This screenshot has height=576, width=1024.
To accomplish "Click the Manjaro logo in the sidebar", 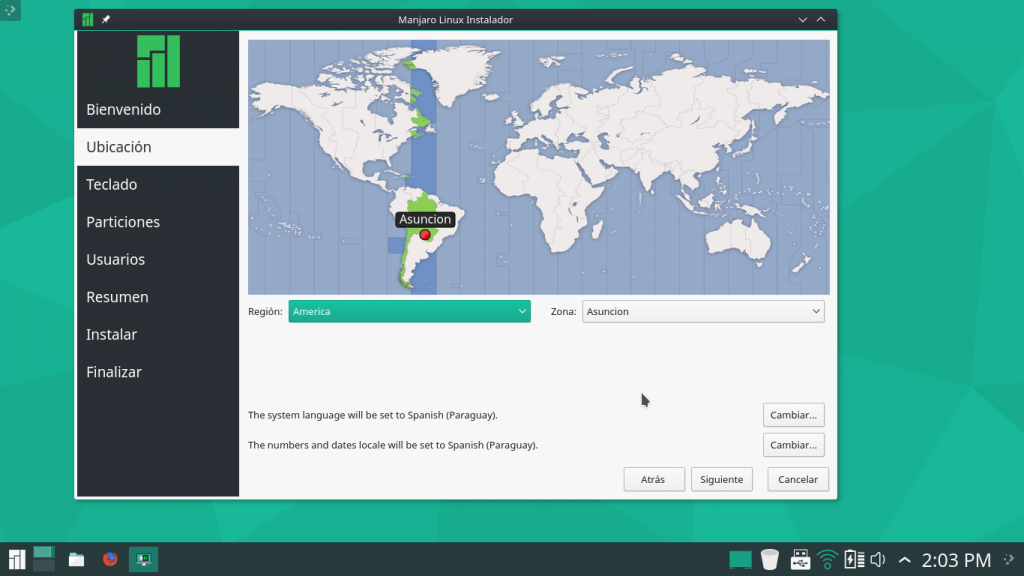I will (x=158, y=61).
